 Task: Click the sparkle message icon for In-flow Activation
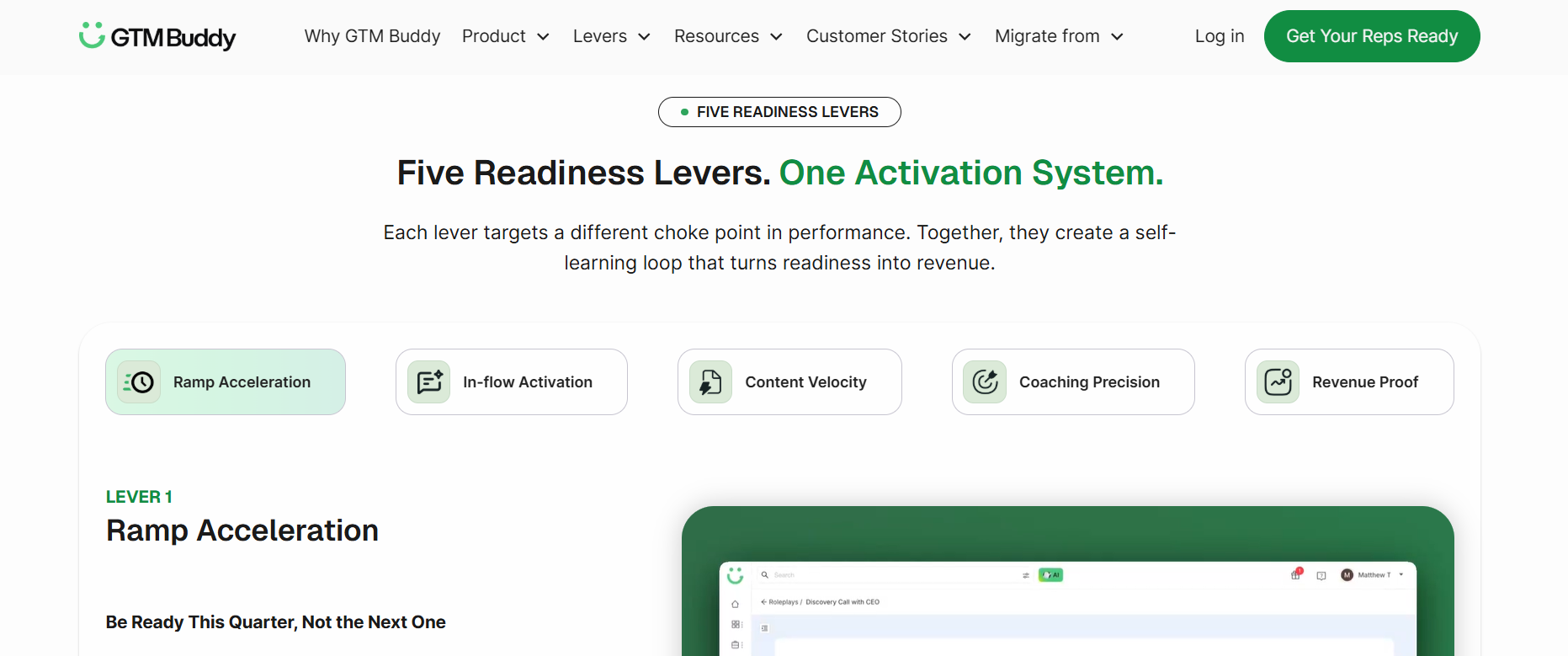[429, 382]
